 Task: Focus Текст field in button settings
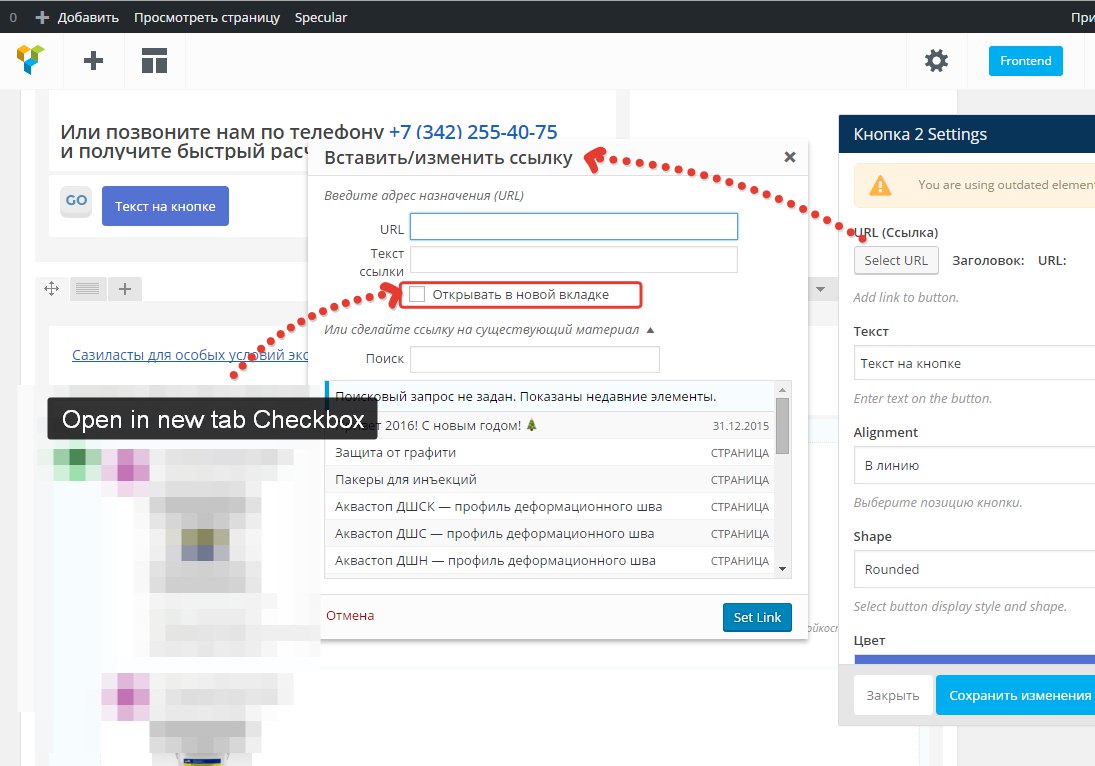tap(974, 363)
